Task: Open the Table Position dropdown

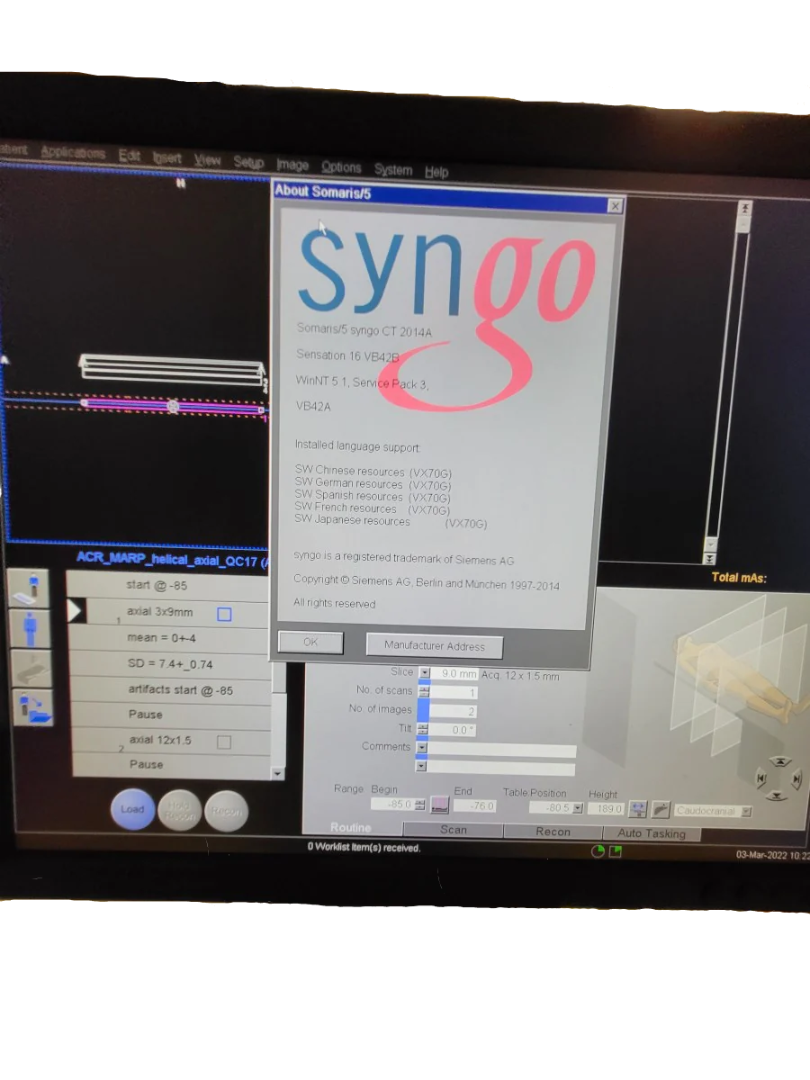Action: 577,808
